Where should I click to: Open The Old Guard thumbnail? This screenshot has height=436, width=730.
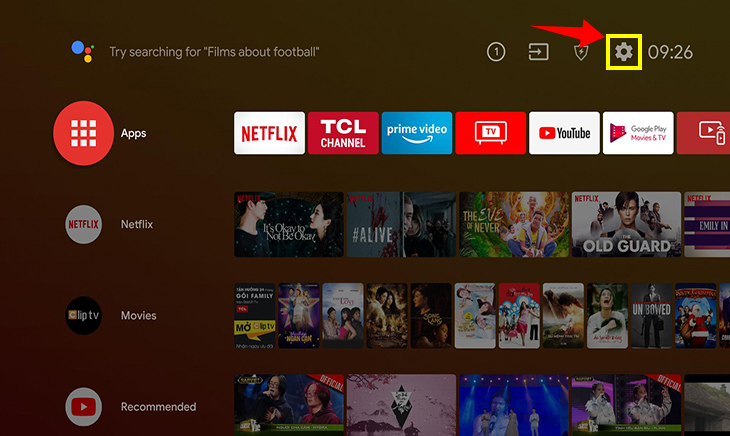626,224
